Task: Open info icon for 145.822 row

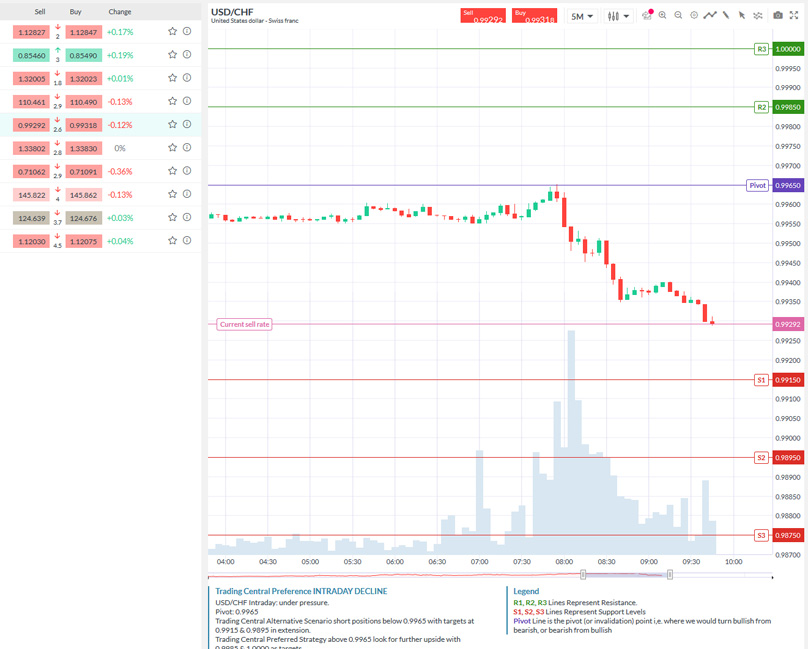Action: pyautogui.click(x=187, y=194)
